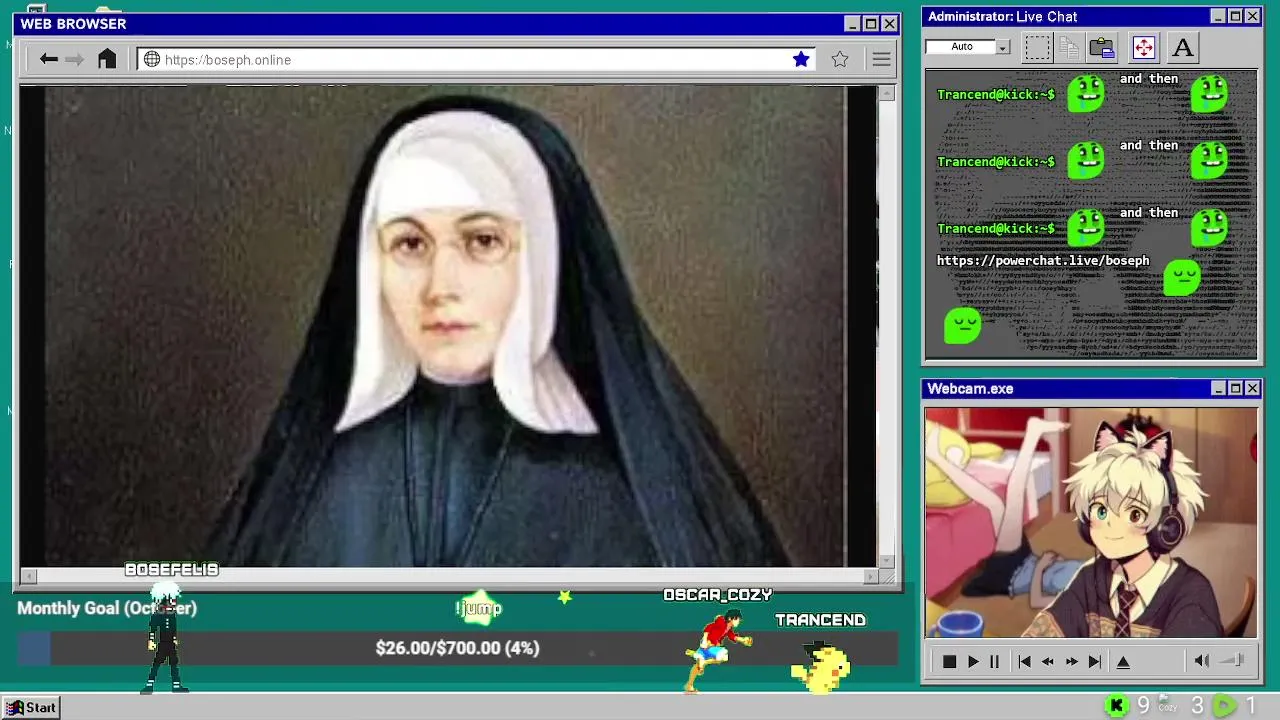Adjust the Webcam.exe volume slider
This screenshot has width=1280, height=720.
coord(1232,660)
